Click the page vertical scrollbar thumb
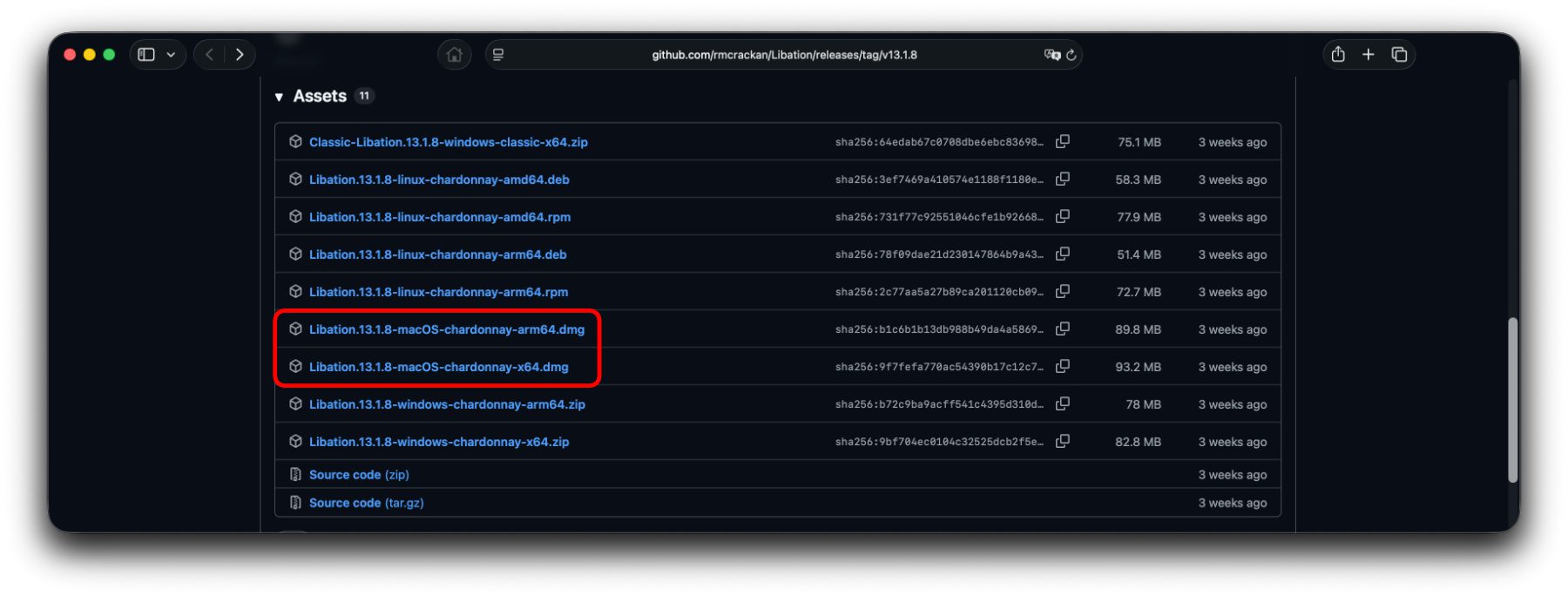 (1512, 399)
